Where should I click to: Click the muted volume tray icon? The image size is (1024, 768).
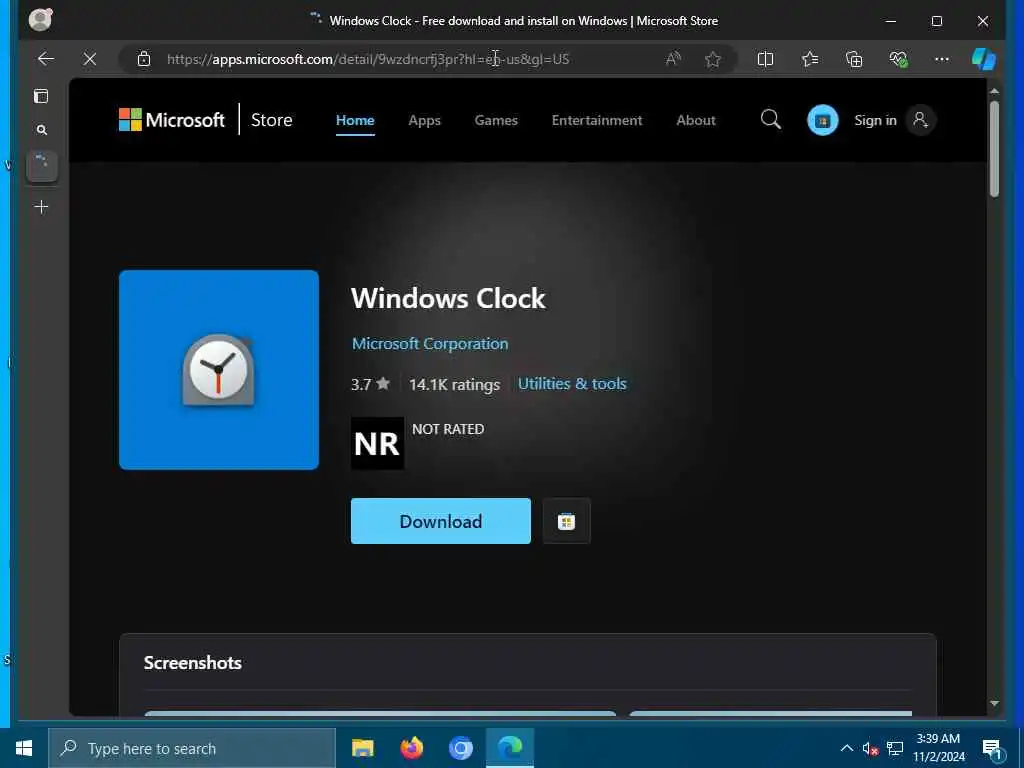pyautogui.click(x=870, y=749)
